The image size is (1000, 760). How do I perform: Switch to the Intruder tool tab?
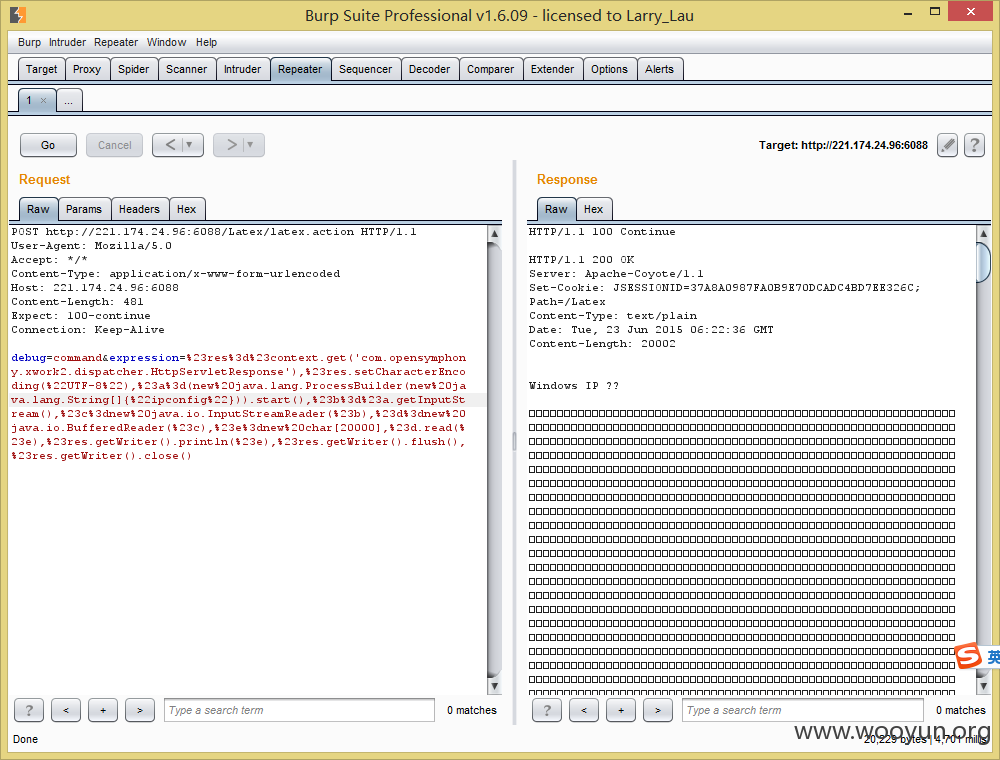(242, 69)
